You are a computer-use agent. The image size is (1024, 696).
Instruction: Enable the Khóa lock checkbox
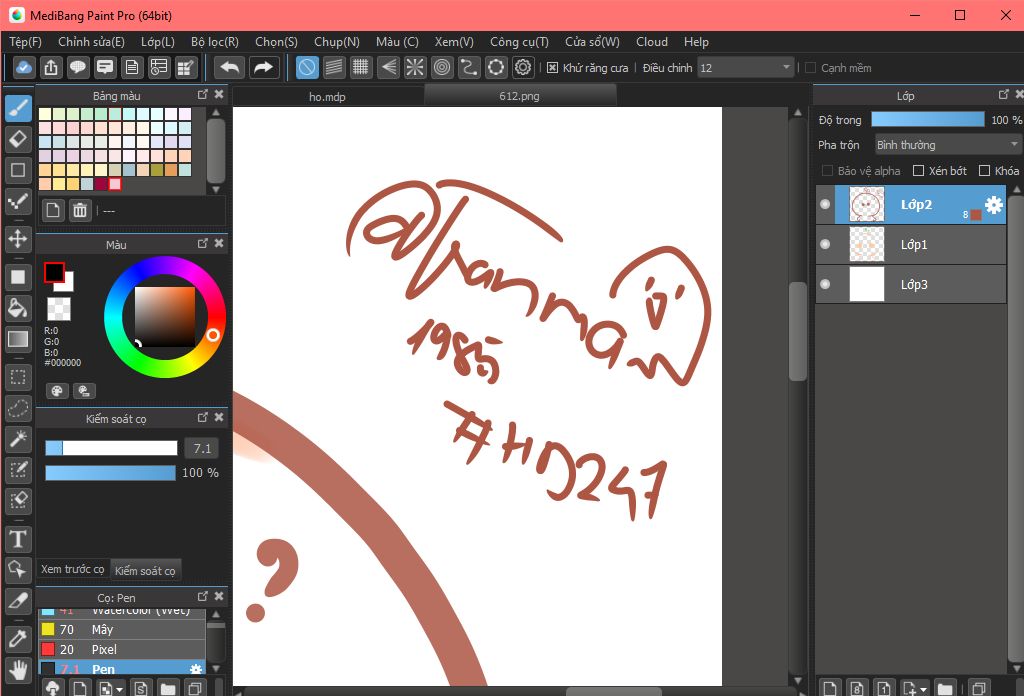tap(984, 170)
